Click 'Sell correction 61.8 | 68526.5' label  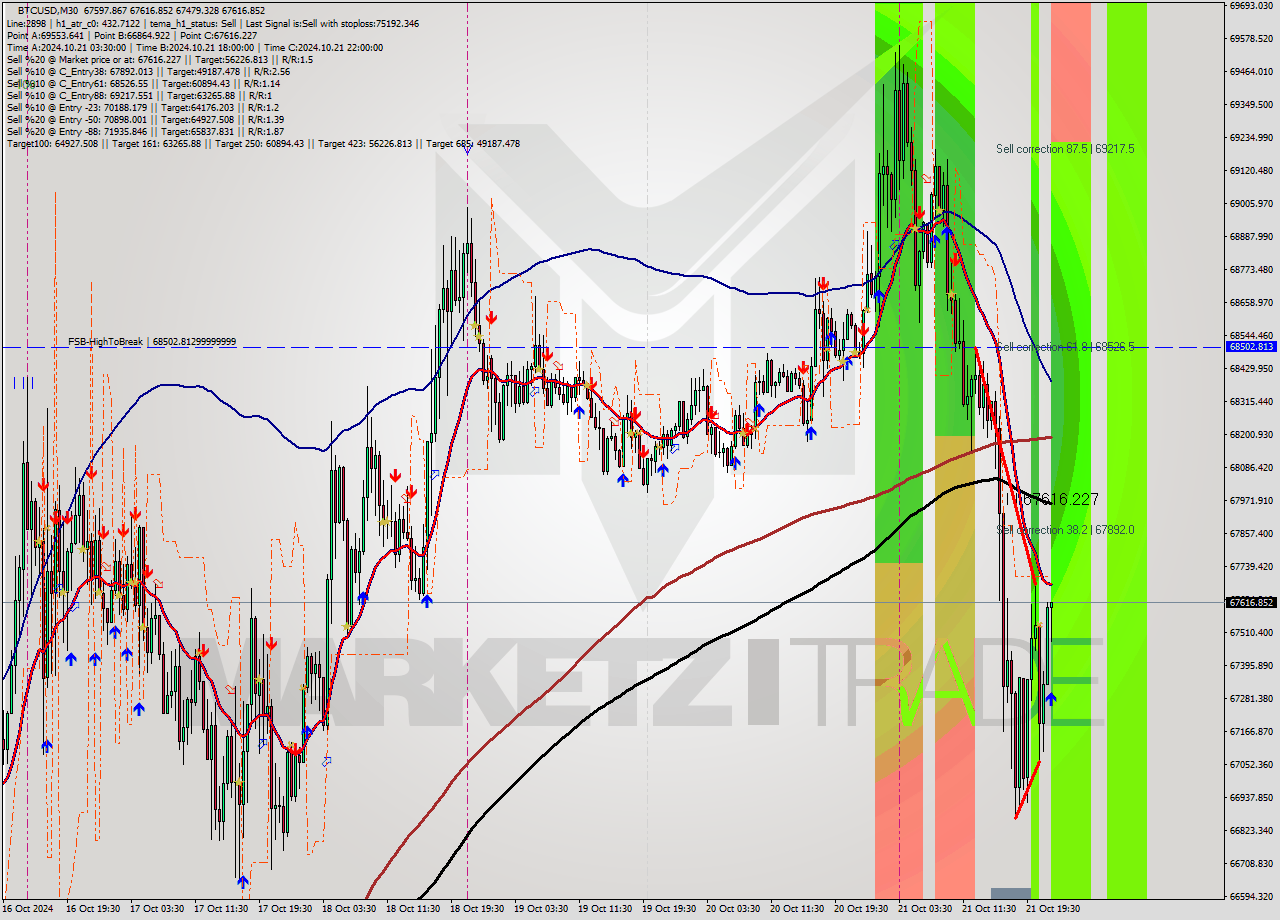[1065, 347]
